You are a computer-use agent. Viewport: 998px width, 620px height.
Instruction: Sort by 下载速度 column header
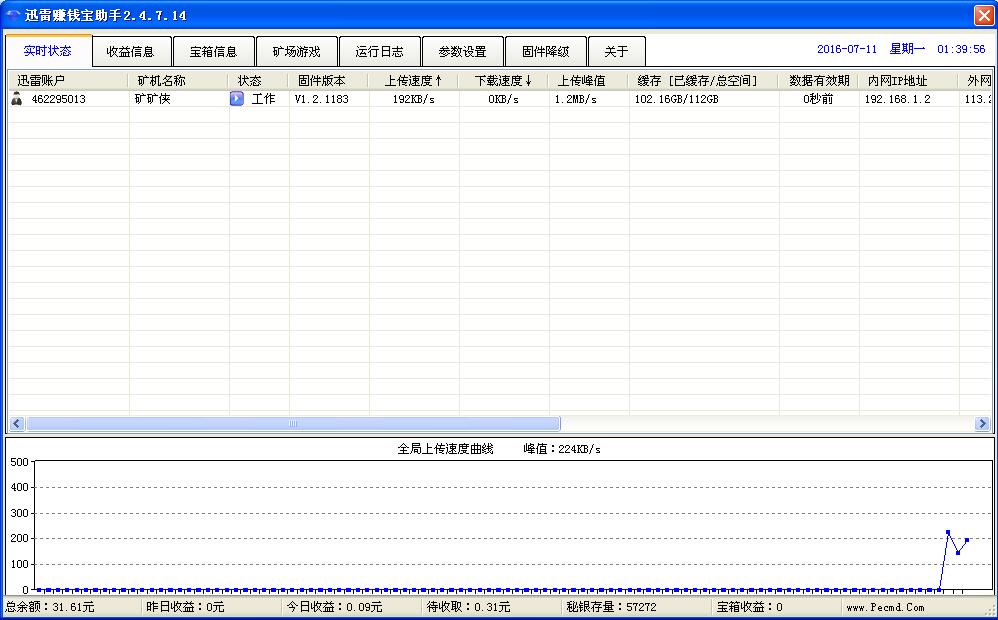[x=503, y=81]
